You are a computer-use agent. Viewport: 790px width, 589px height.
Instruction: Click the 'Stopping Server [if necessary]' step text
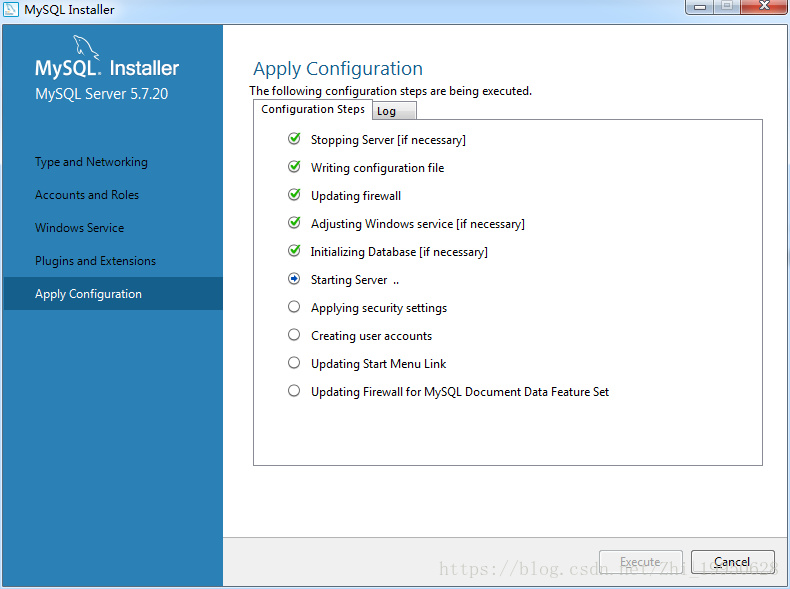tap(388, 140)
